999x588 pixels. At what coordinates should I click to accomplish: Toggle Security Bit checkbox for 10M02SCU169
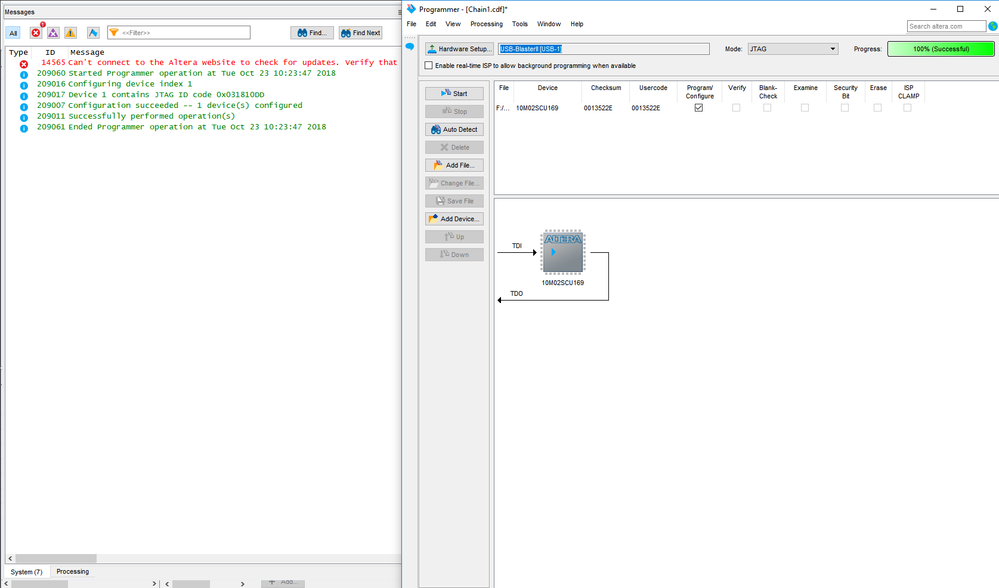(845, 108)
